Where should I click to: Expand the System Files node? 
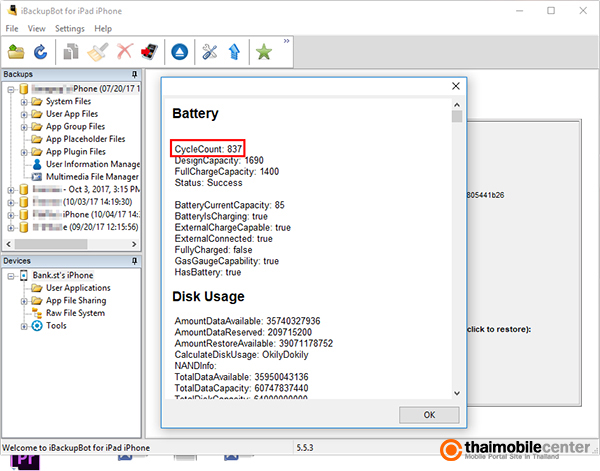(24, 102)
